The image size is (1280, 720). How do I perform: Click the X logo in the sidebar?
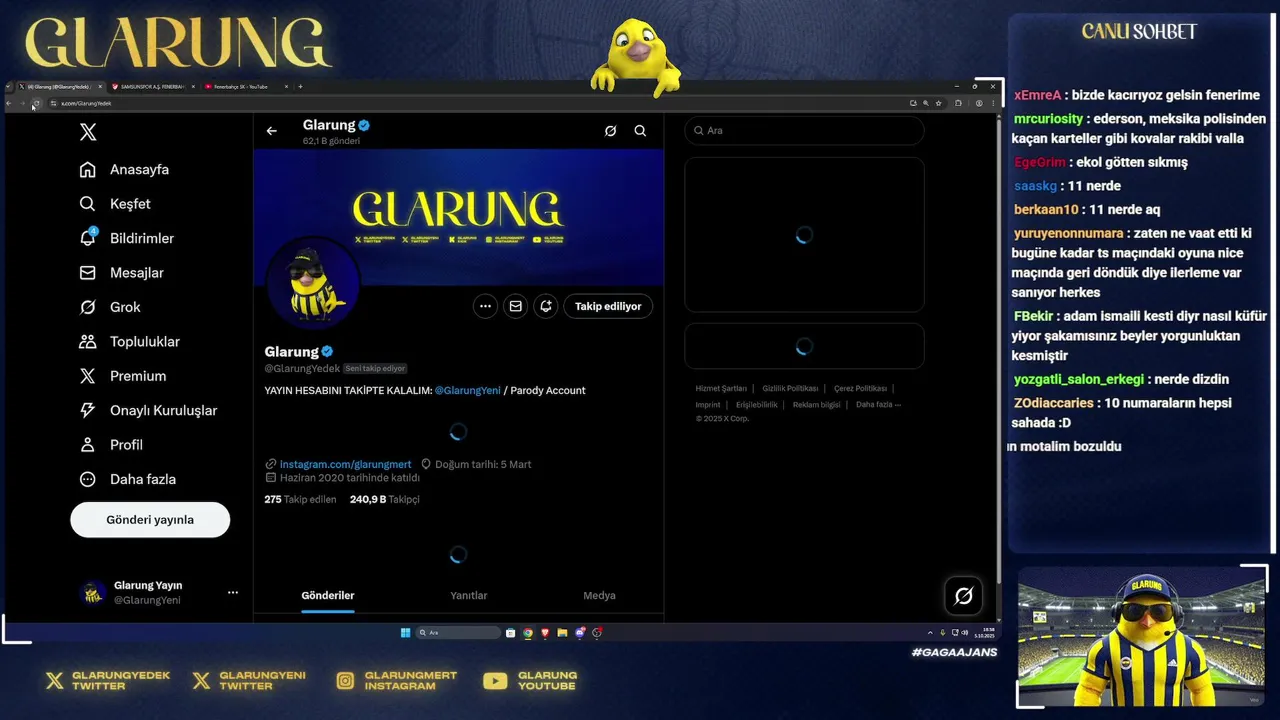point(88,132)
